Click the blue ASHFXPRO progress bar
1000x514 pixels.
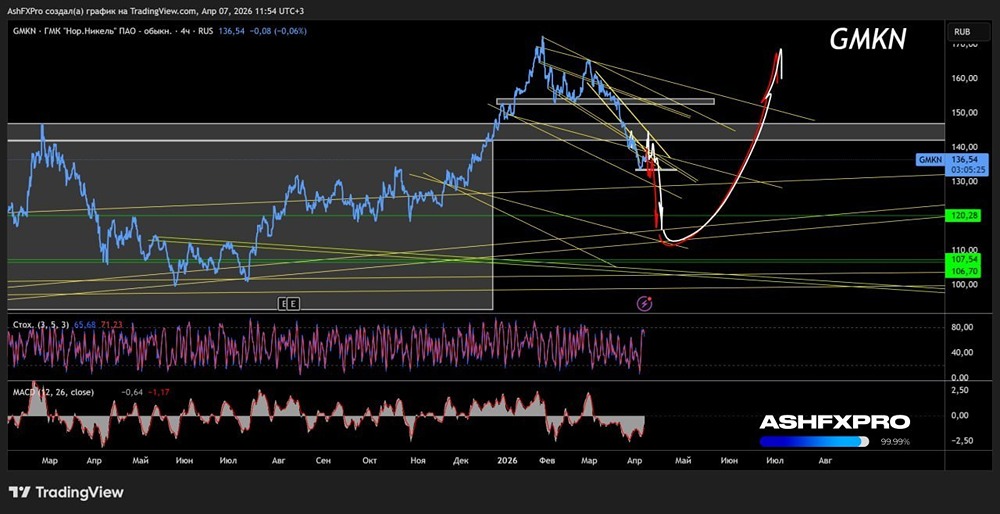(814, 441)
